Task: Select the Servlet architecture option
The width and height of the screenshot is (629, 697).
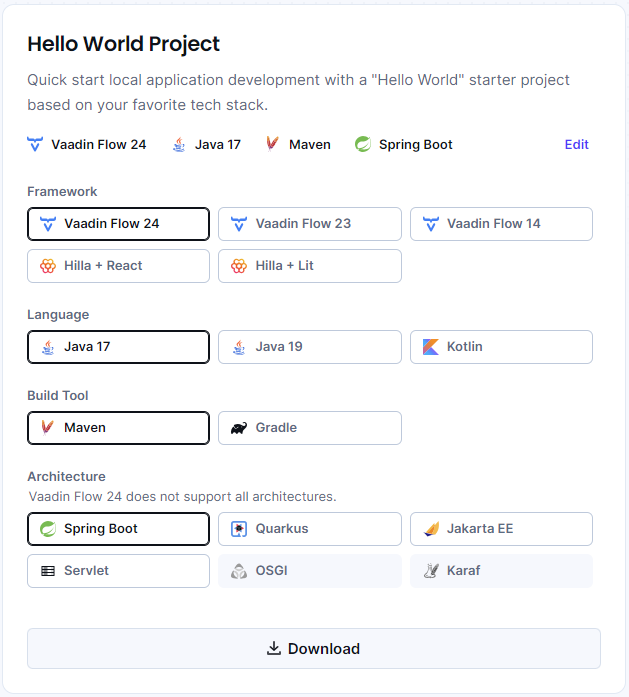Action: click(x=118, y=571)
